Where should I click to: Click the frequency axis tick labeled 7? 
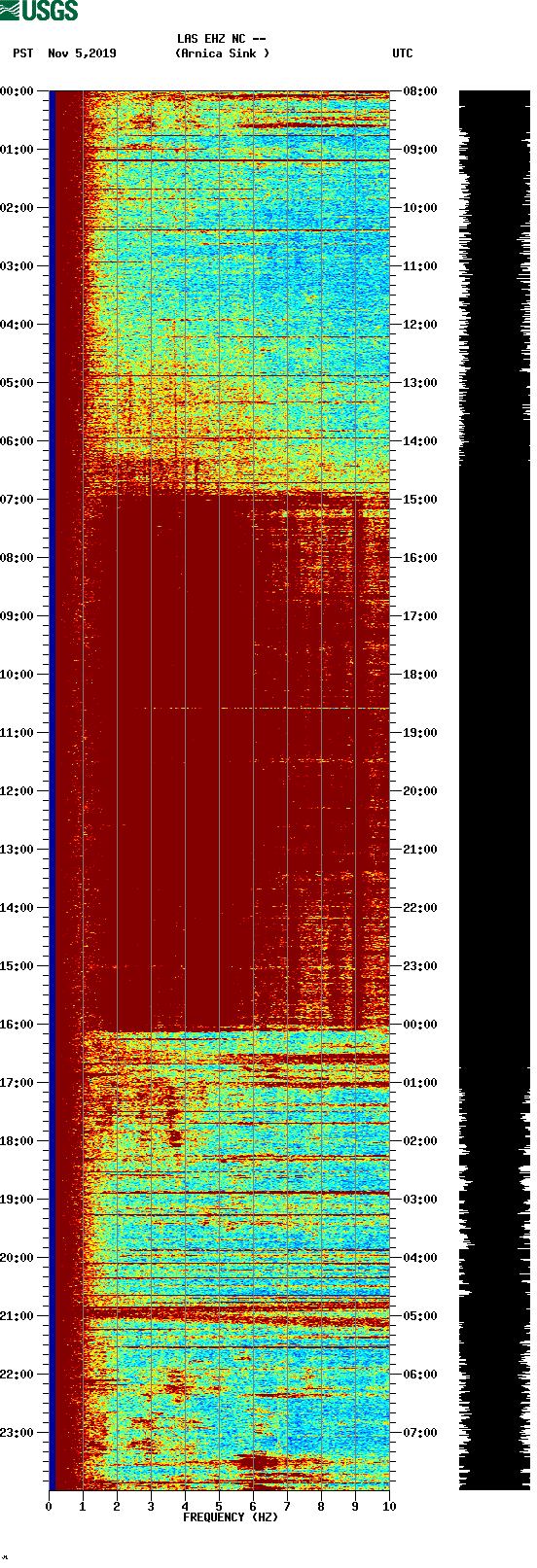pos(287,1507)
